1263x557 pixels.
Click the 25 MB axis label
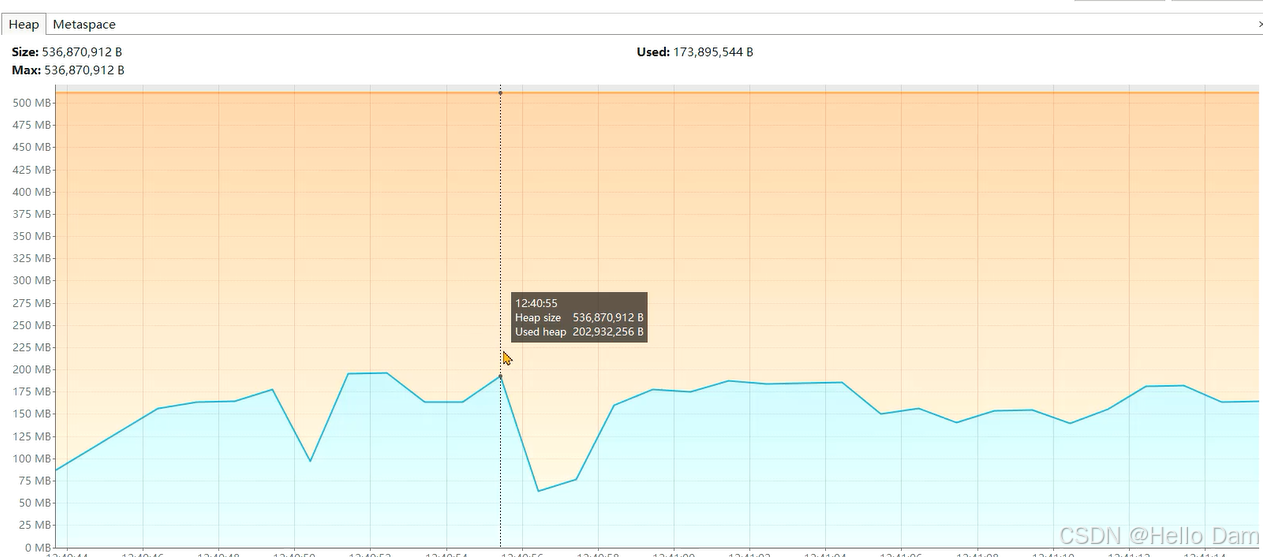click(35, 525)
